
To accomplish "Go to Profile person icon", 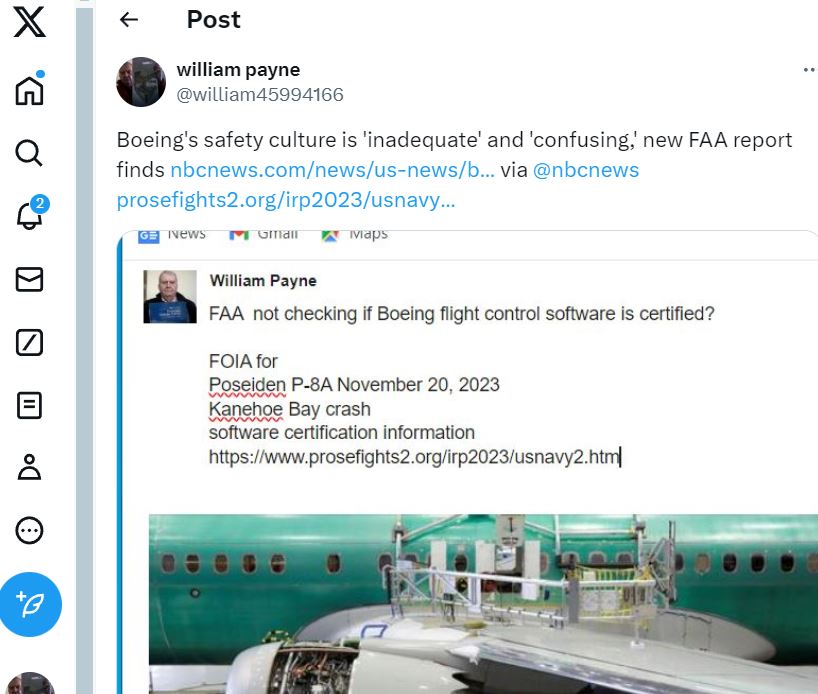I will [x=29, y=467].
